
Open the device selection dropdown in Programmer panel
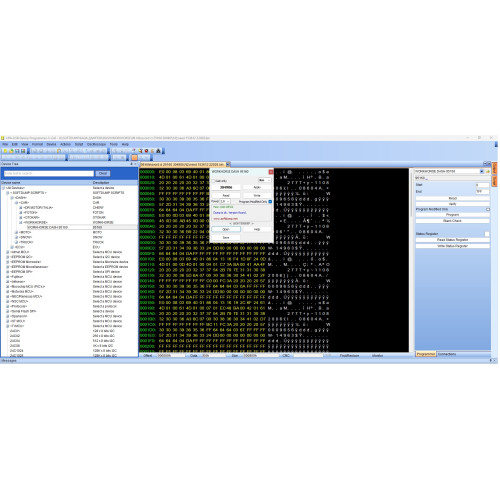(x=482, y=171)
